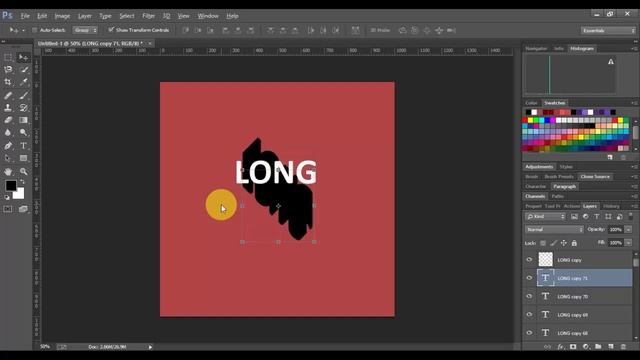Select the Pen tool
The width and height of the screenshot is (640, 360).
point(8,146)
